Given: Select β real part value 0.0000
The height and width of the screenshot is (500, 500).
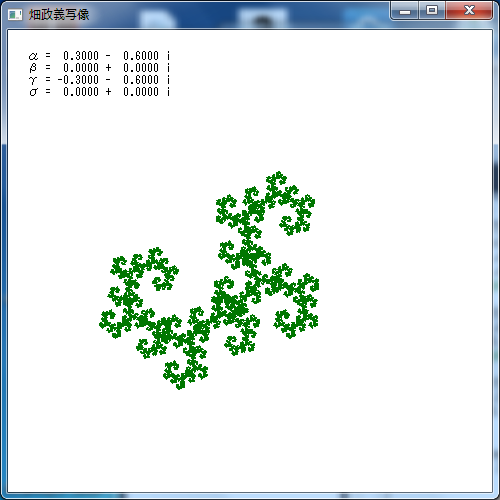Looking at the screenshot, I should pos(81,68).
